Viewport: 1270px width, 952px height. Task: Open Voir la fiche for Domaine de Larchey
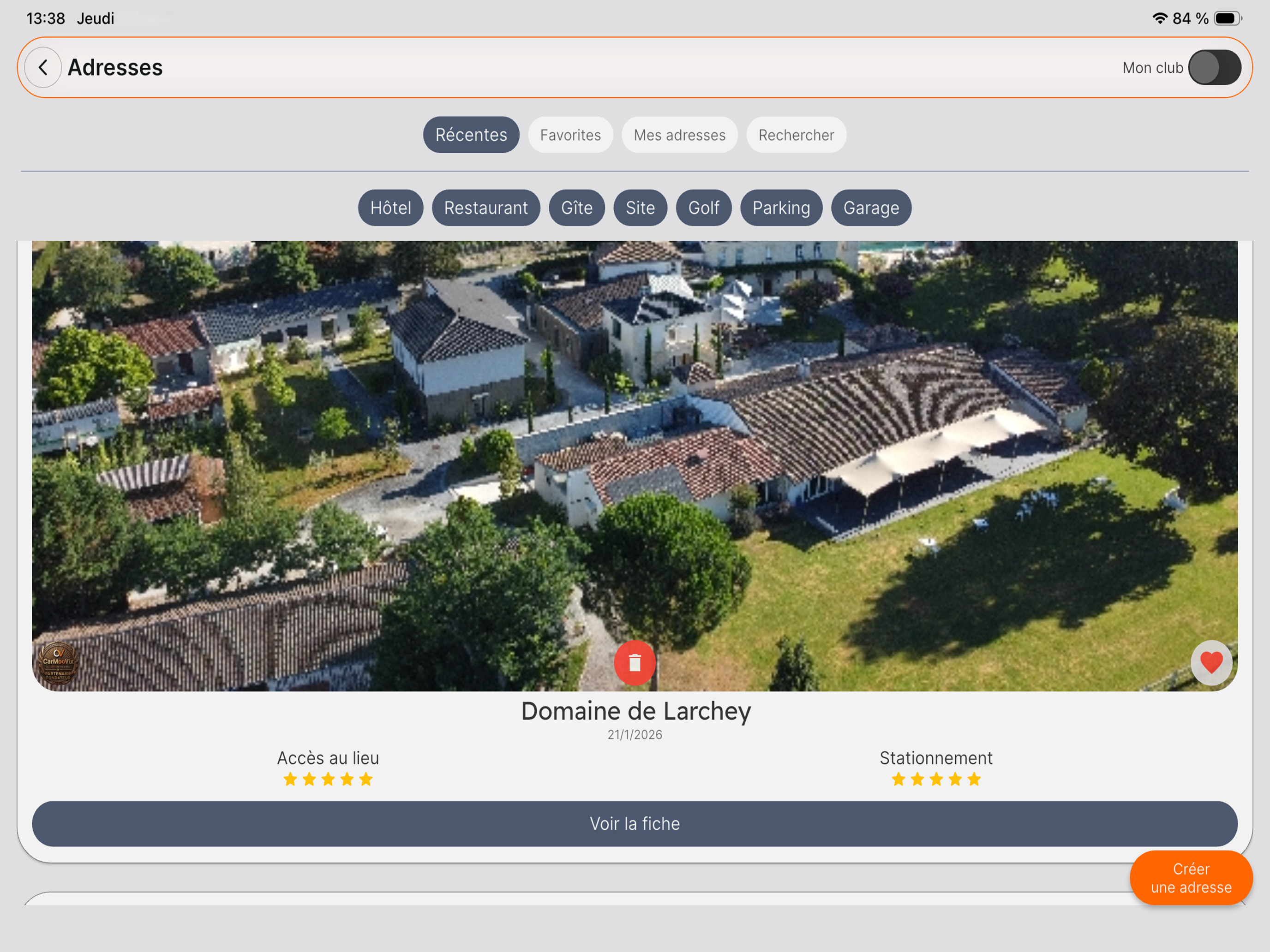point(635,824)
